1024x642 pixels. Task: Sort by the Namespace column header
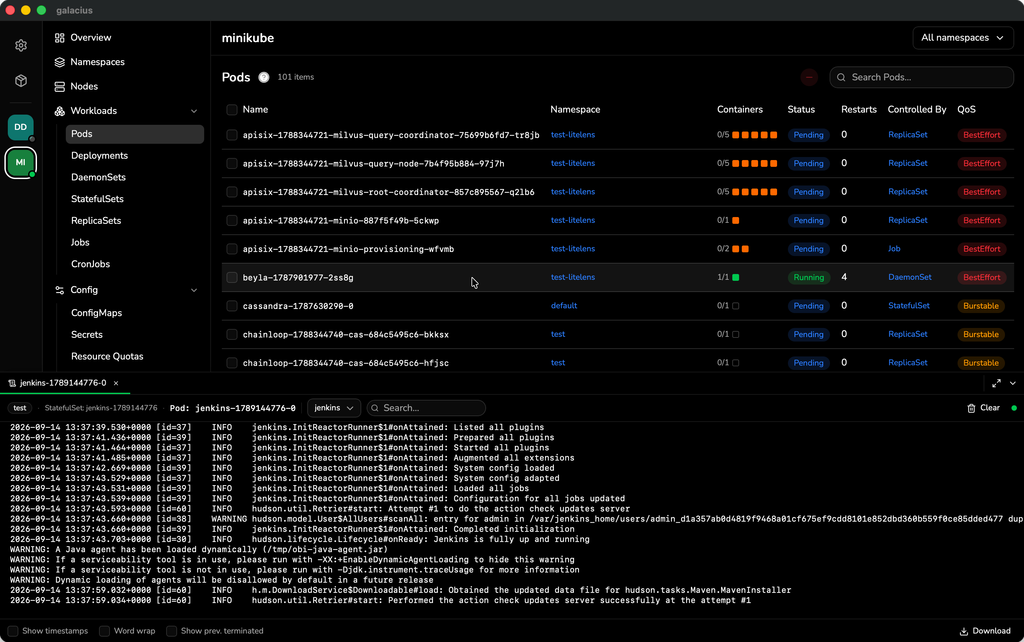575,110
